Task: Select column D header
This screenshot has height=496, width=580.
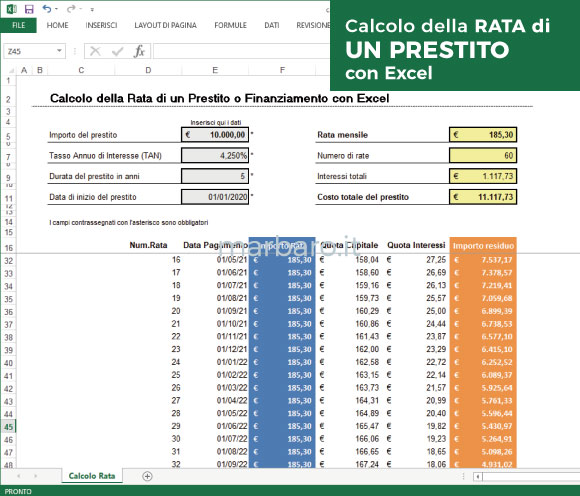Action: coord(148,70)
